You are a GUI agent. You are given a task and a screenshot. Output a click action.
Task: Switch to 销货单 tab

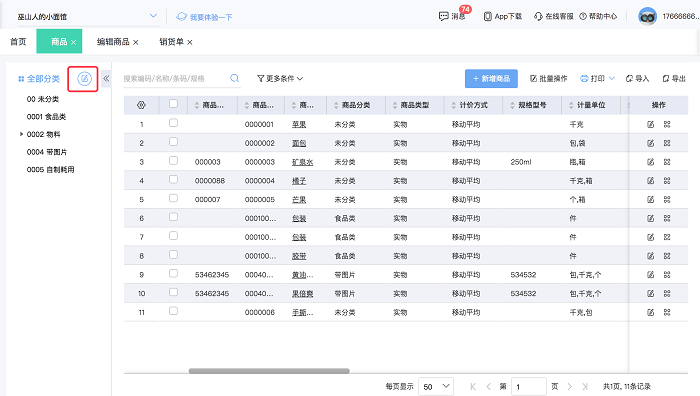(171, 42)
